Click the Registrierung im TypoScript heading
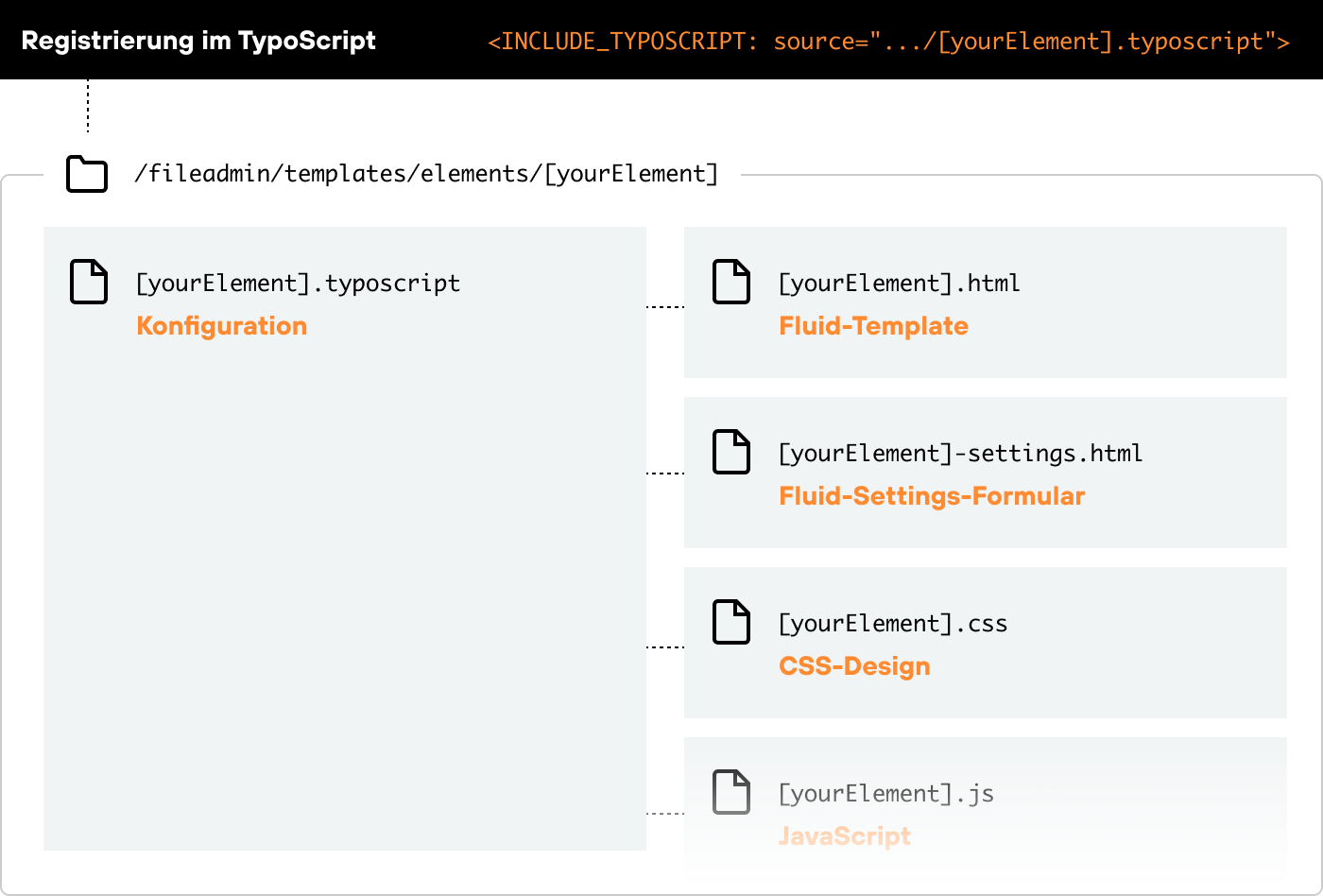Screen dimensions: 1323x896 [x=198, y=41]
